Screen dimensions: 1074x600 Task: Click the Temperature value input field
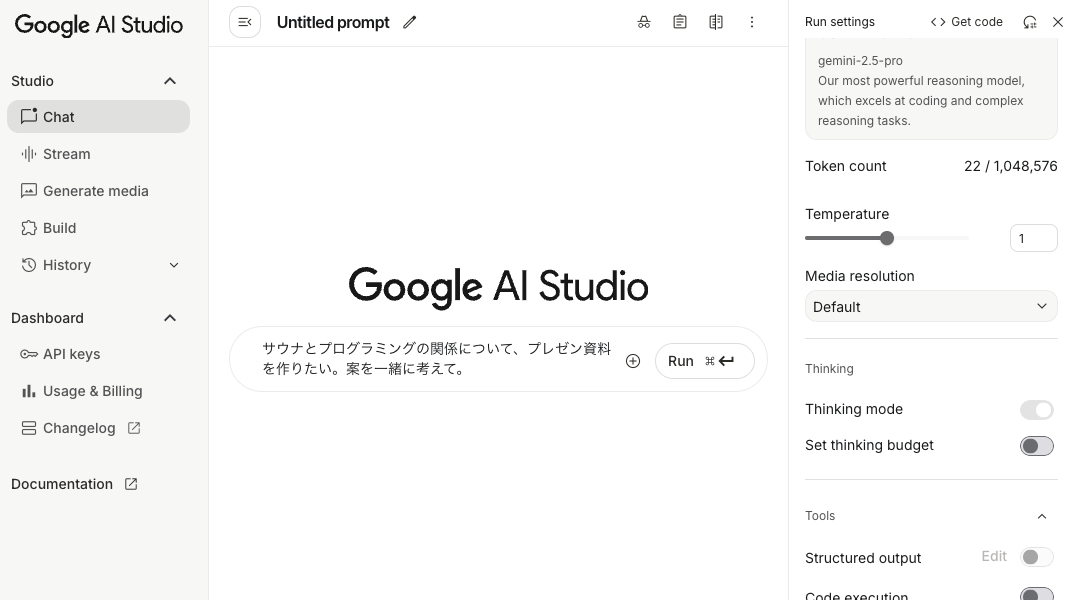click(x=1033, y=238)
